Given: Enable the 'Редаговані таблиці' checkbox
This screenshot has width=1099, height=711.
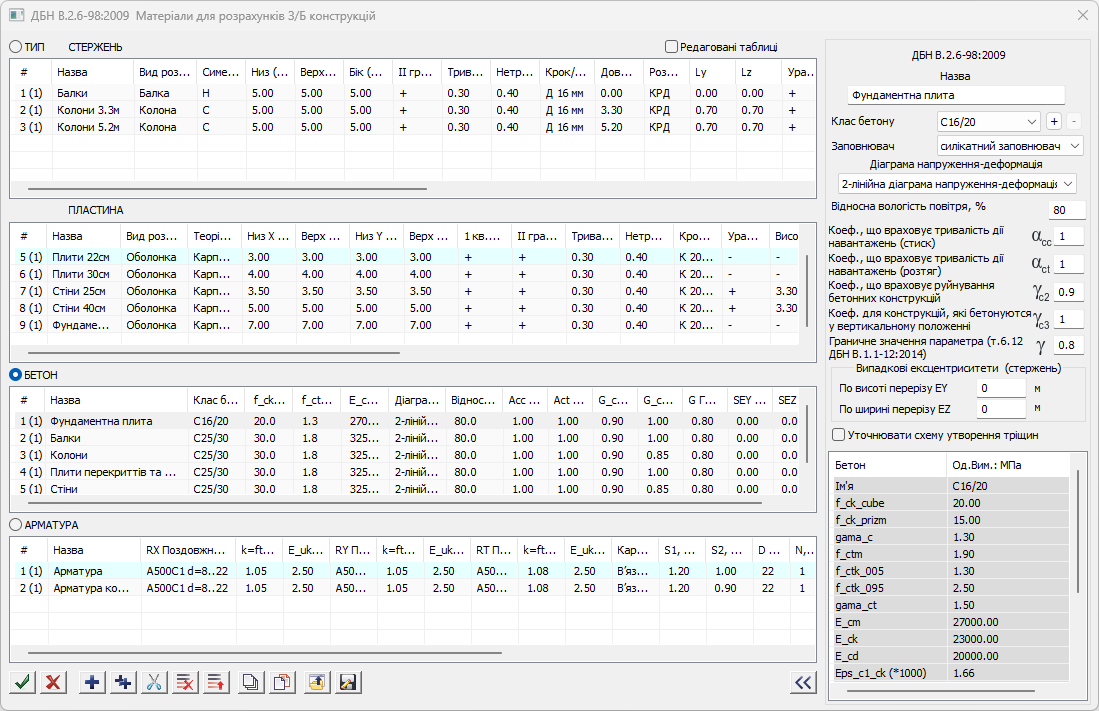Looking at the screenshot, I should pos(671,46).
